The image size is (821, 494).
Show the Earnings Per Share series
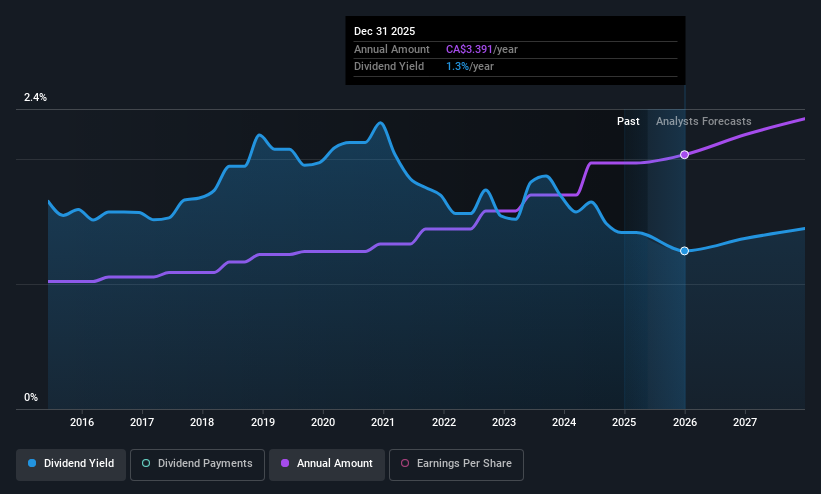click(456, 464)
